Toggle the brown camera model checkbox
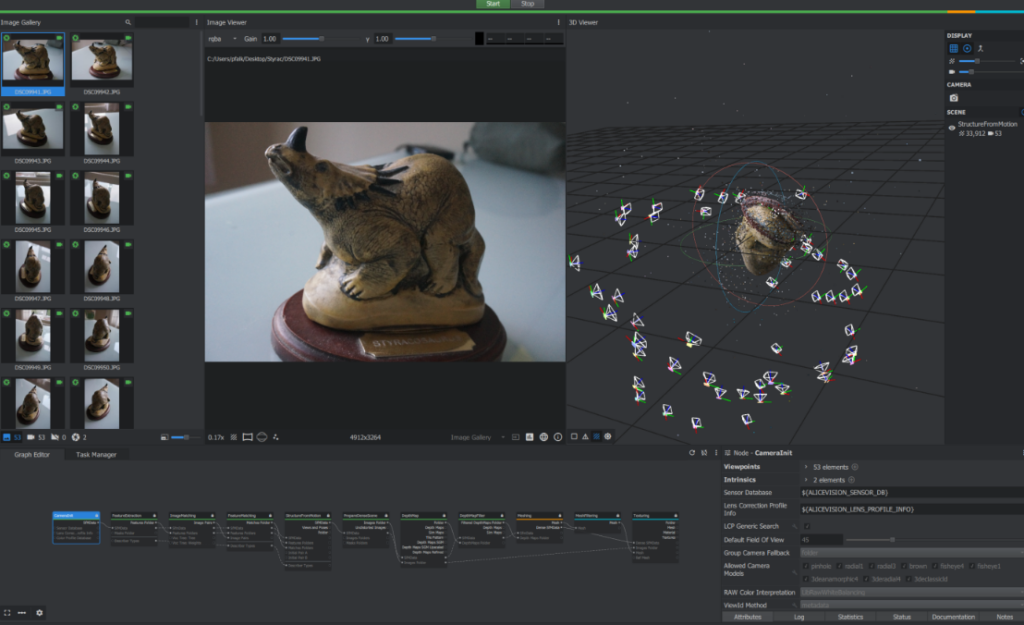1024x625 pixels. 904,566
